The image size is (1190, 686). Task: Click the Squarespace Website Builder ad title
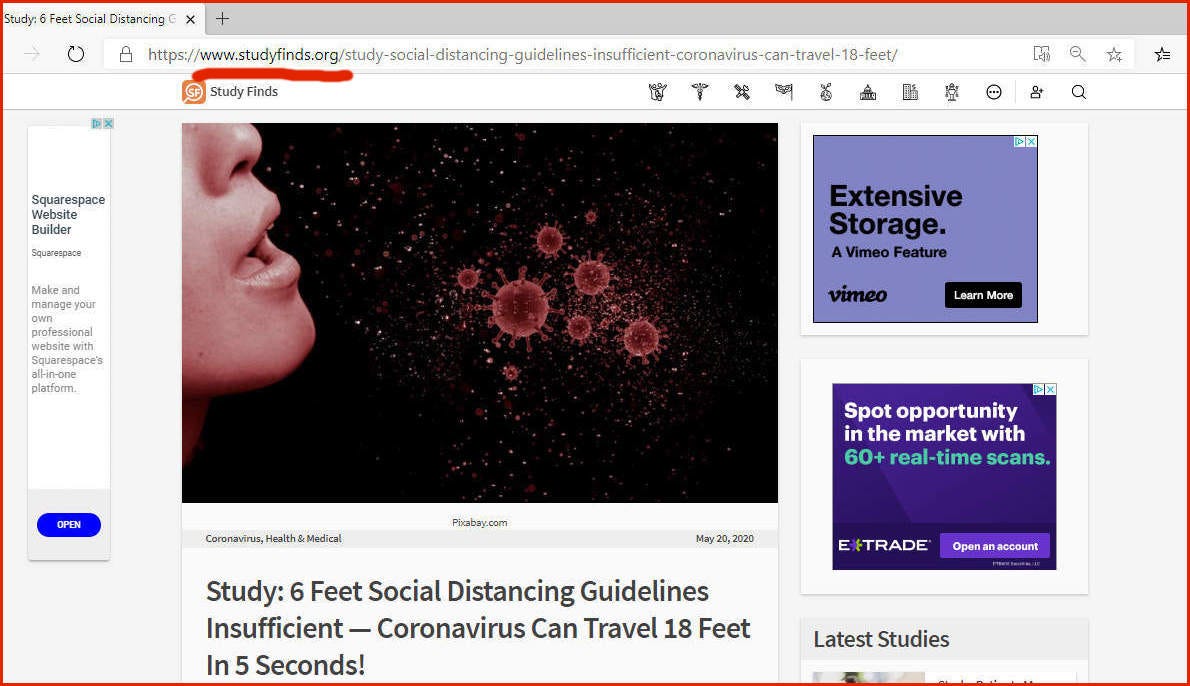coord(68,215)
